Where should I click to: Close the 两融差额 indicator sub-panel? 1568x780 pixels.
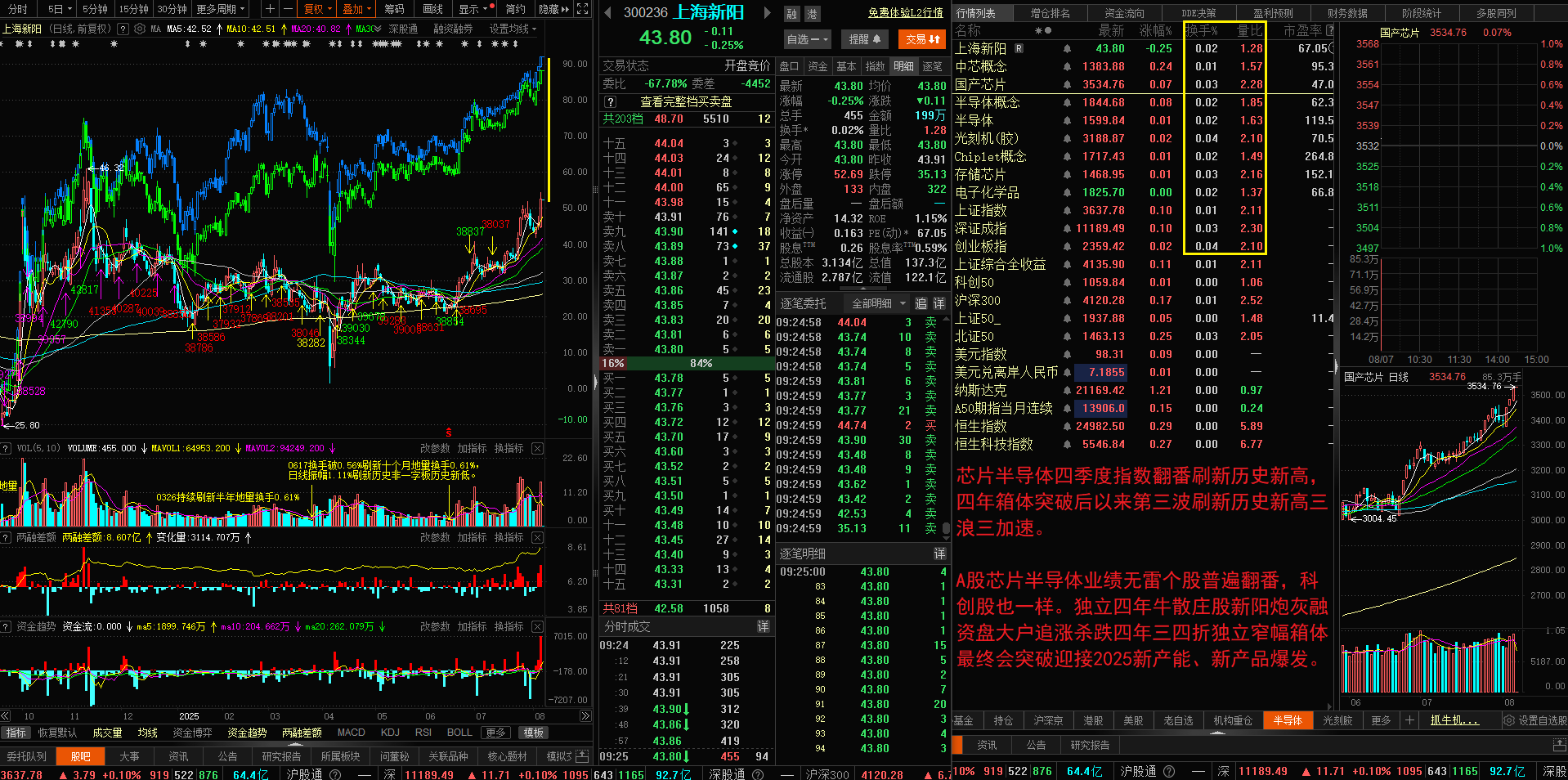pyautogui.click(x=537, y=537)
